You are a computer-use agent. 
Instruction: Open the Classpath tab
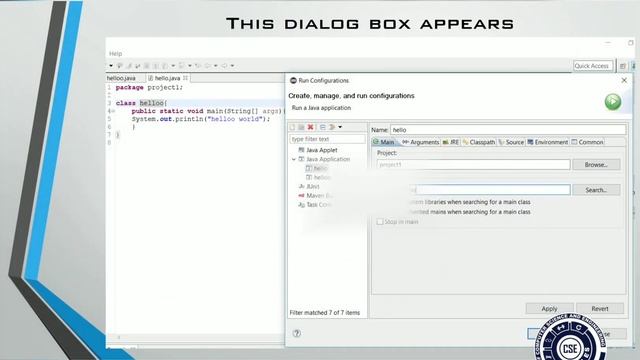[478, 142]
